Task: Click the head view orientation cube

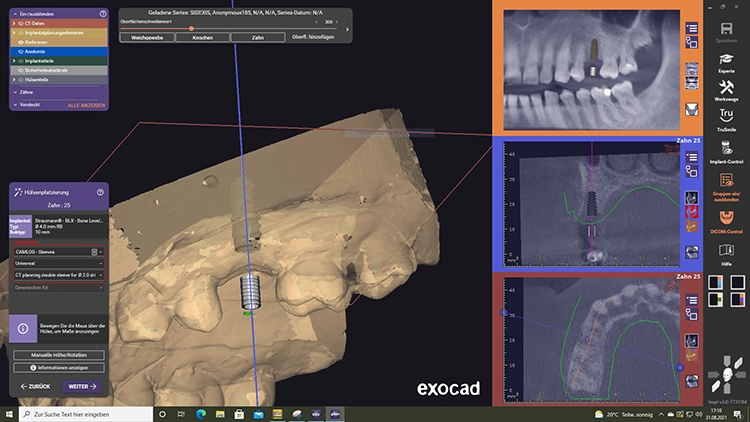Action: tap(727, 374)
